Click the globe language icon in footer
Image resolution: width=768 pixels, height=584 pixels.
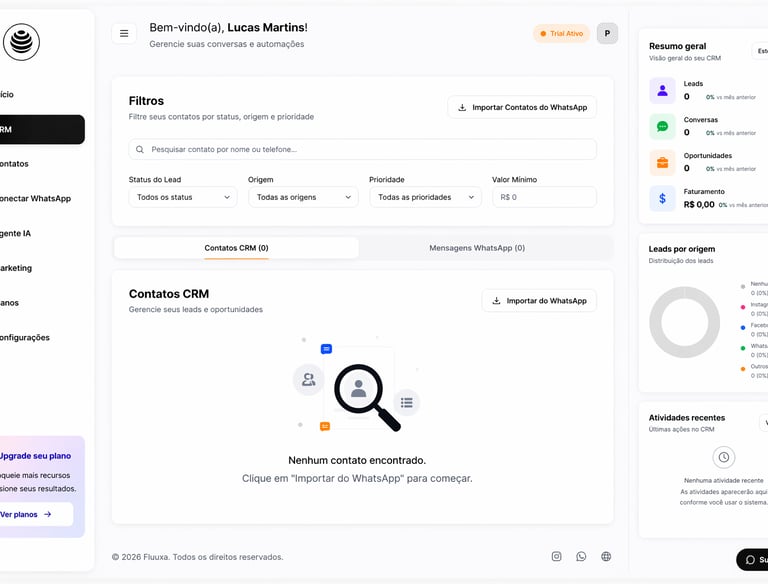pyautogui.click(x=606, y=557)
